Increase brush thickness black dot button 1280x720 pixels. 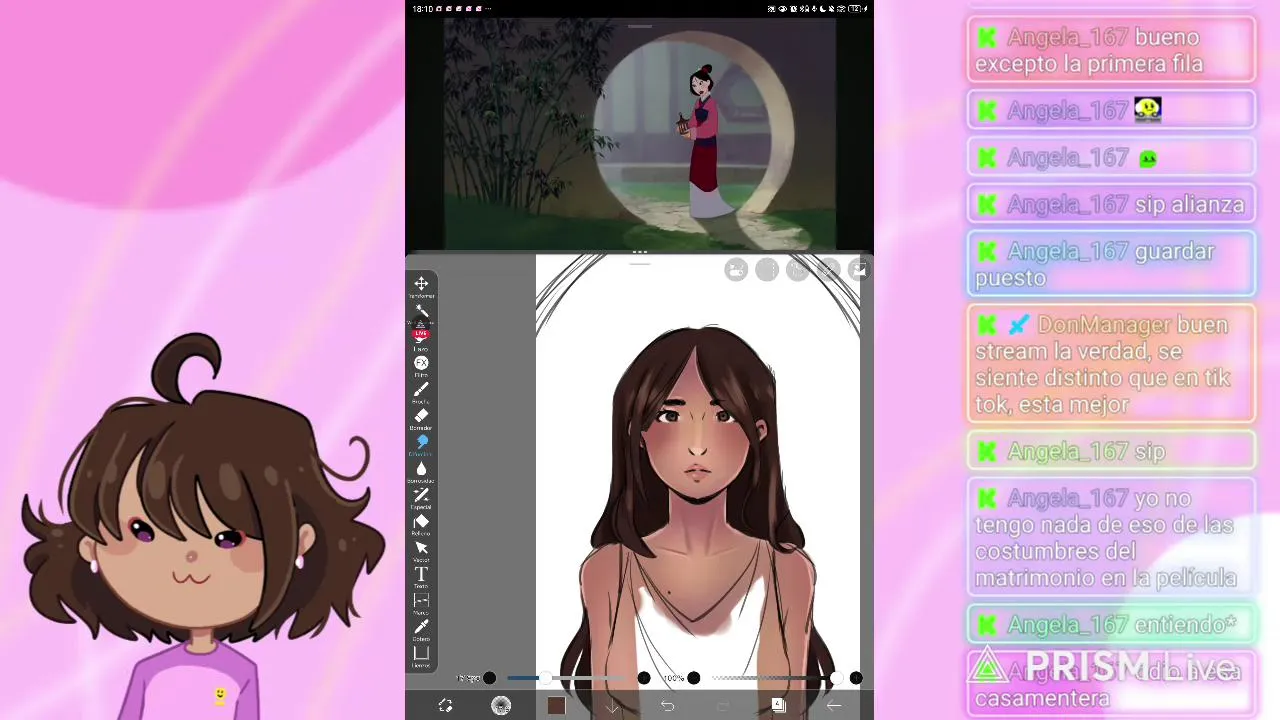click(x=644, y=678)
